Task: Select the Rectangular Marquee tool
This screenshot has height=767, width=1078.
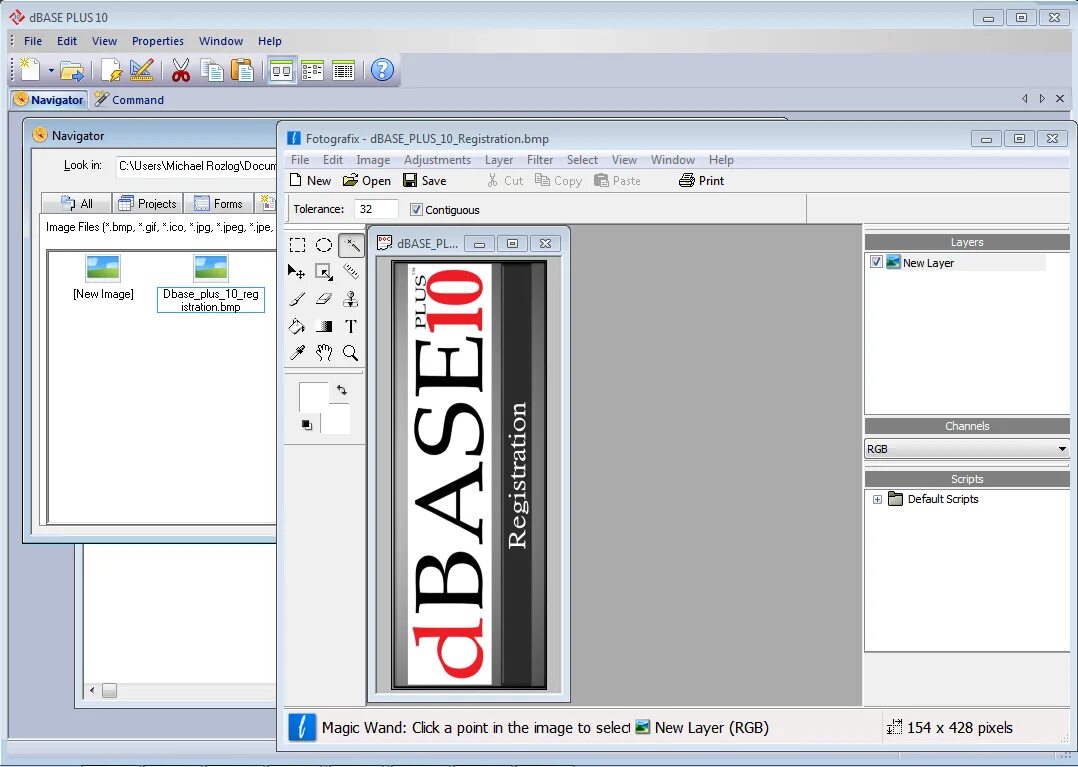Action: 297,245
